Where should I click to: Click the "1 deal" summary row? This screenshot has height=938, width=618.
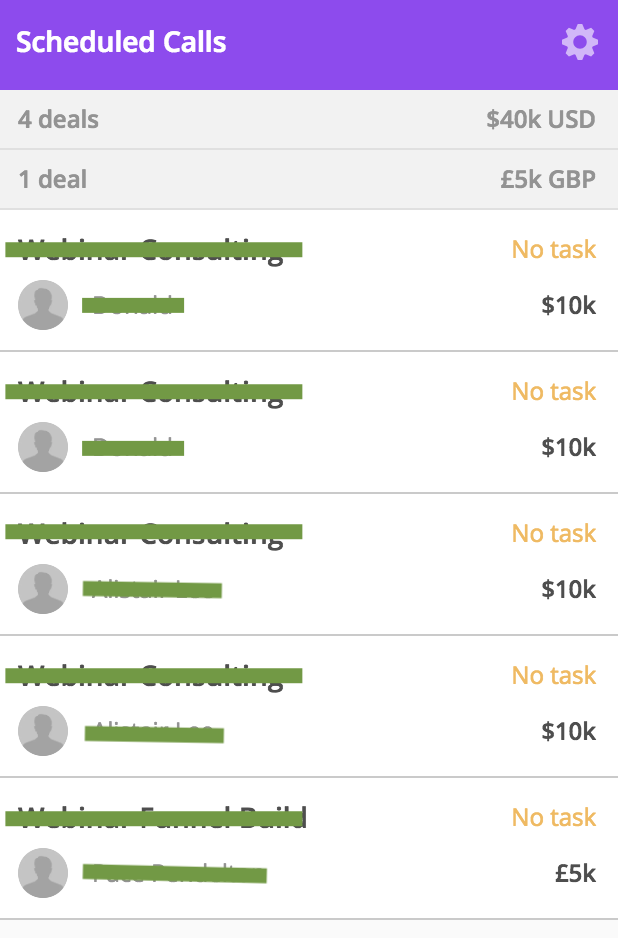pos(309,179)
